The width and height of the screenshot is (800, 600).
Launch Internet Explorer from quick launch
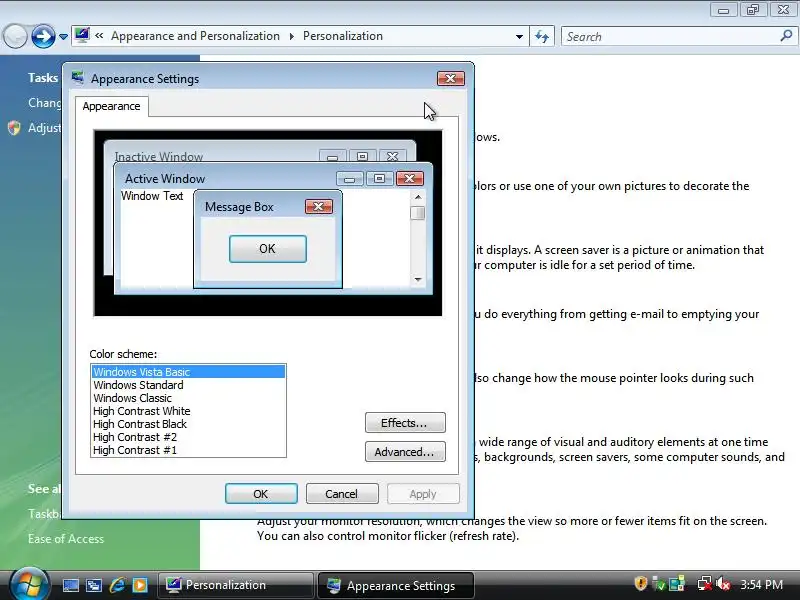pos(117,585)
